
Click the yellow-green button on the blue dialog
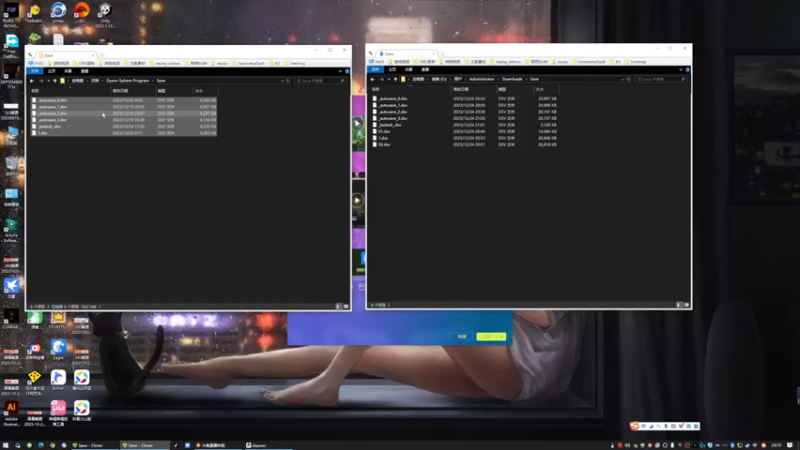(x=491, y=337)
